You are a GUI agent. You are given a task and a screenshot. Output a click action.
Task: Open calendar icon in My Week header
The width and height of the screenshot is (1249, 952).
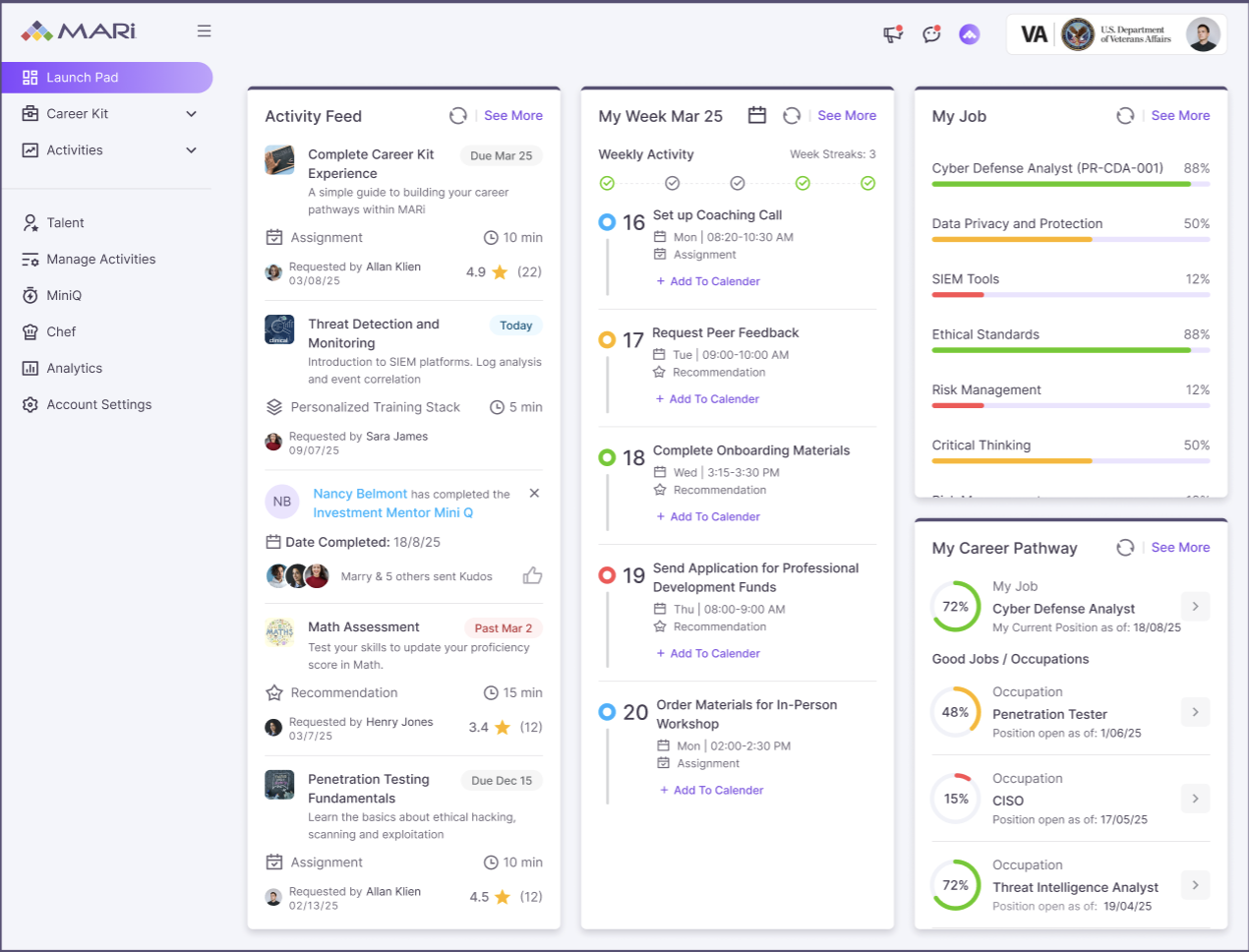tap(757, 115)
